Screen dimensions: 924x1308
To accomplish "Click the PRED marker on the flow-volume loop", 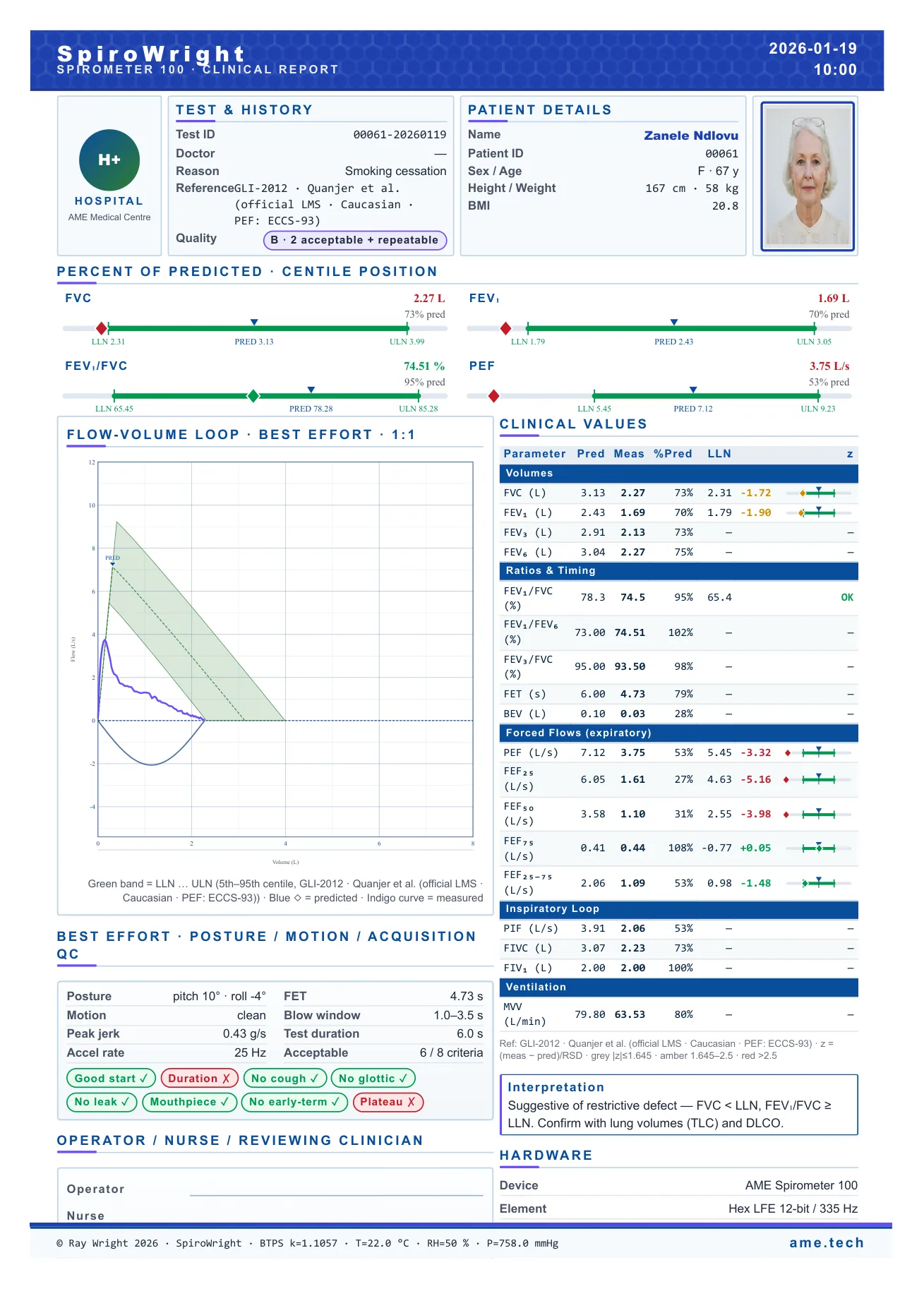I will [x=112, y=561].
